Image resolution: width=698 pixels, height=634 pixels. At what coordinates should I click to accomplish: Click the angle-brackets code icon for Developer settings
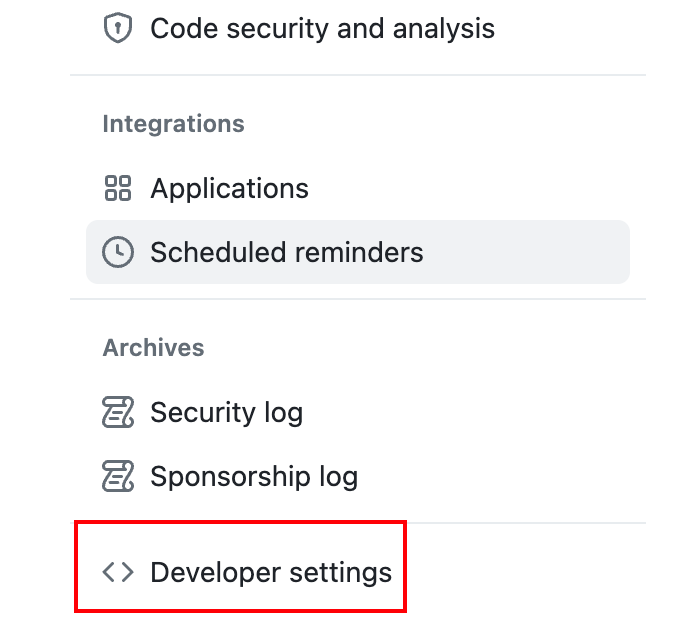[x=118, y=572]
